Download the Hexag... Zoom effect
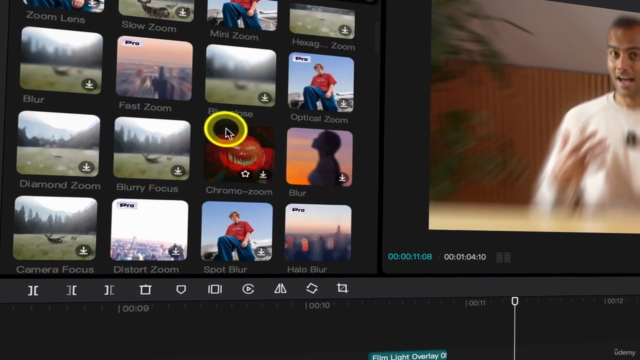Image resolution: width=640 pixels, height=360 pixels. [x=344, y=30]
